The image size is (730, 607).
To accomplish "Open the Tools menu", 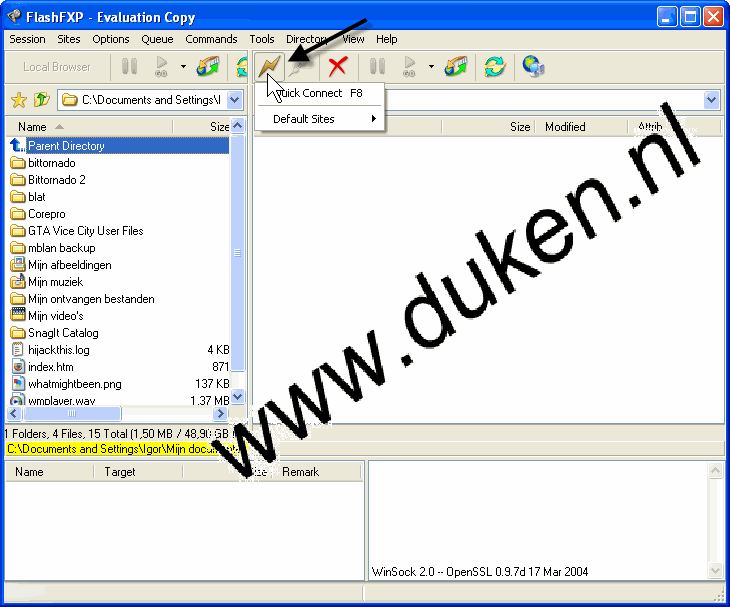I will click(x=262, y=39).
